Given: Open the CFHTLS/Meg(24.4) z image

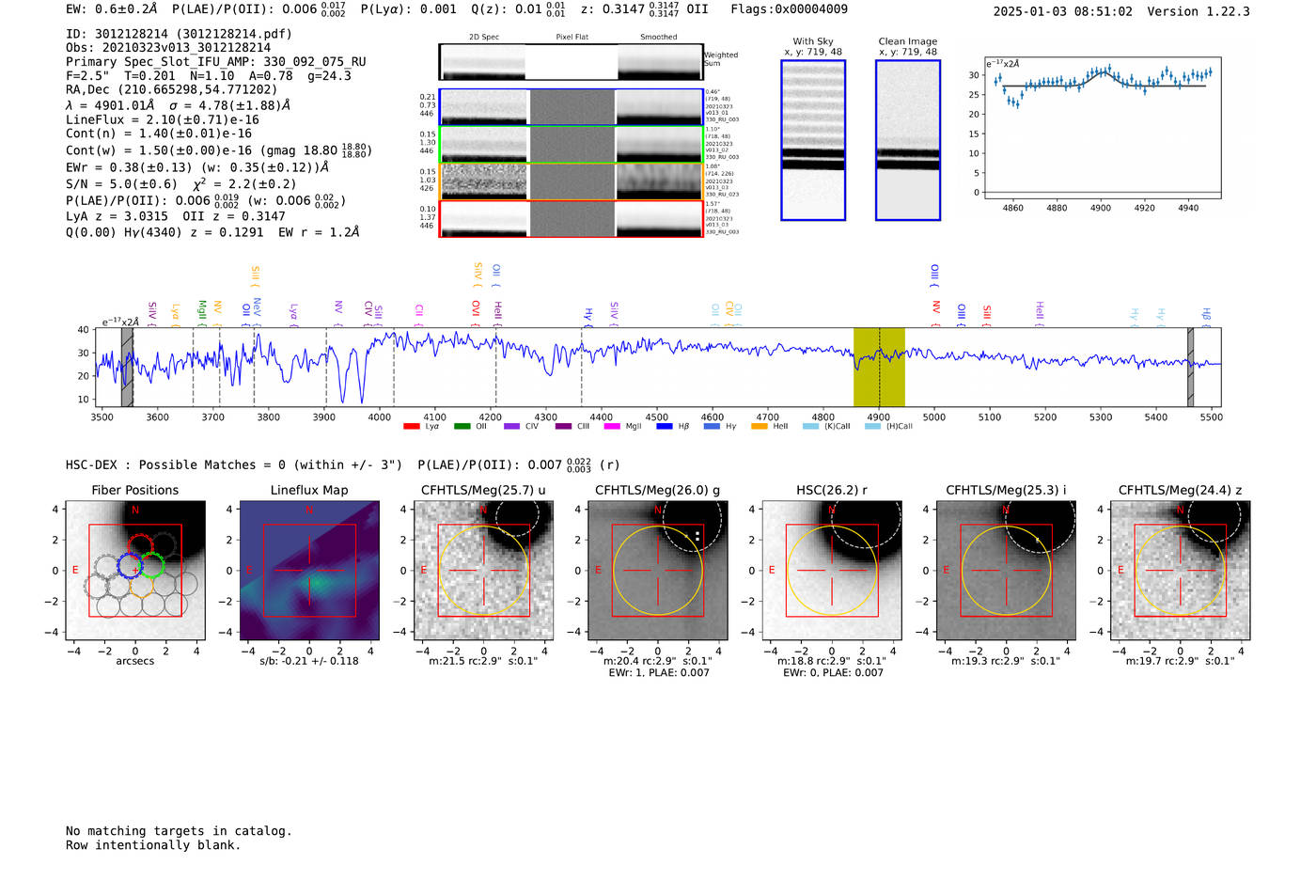Looking at the screenshot, I should [1180, 571].
